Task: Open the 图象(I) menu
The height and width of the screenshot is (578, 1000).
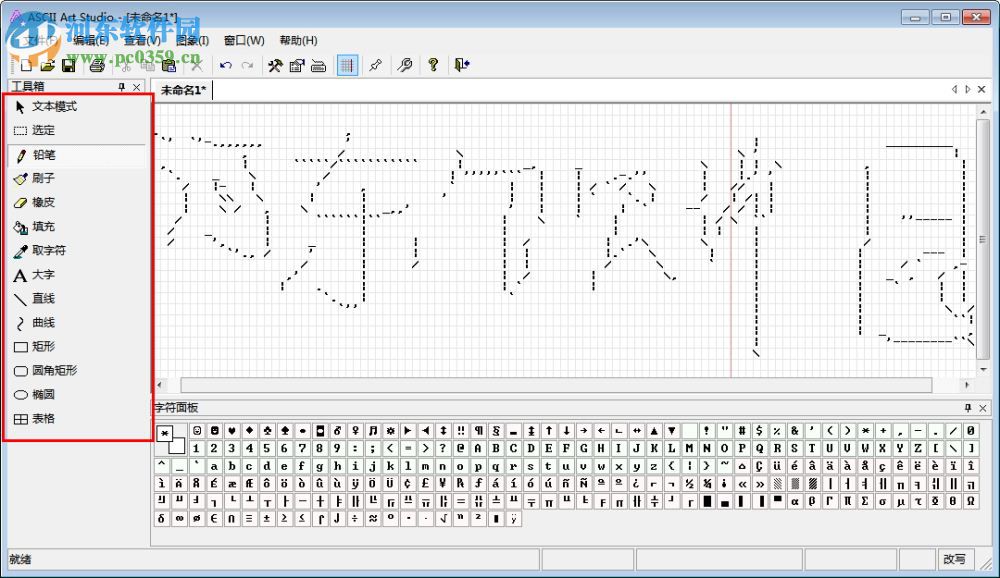Action: coord(190,40)
